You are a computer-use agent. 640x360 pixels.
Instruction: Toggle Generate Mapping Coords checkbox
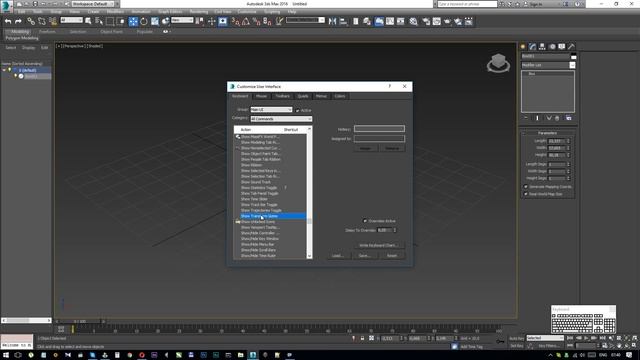pos(526,187)
